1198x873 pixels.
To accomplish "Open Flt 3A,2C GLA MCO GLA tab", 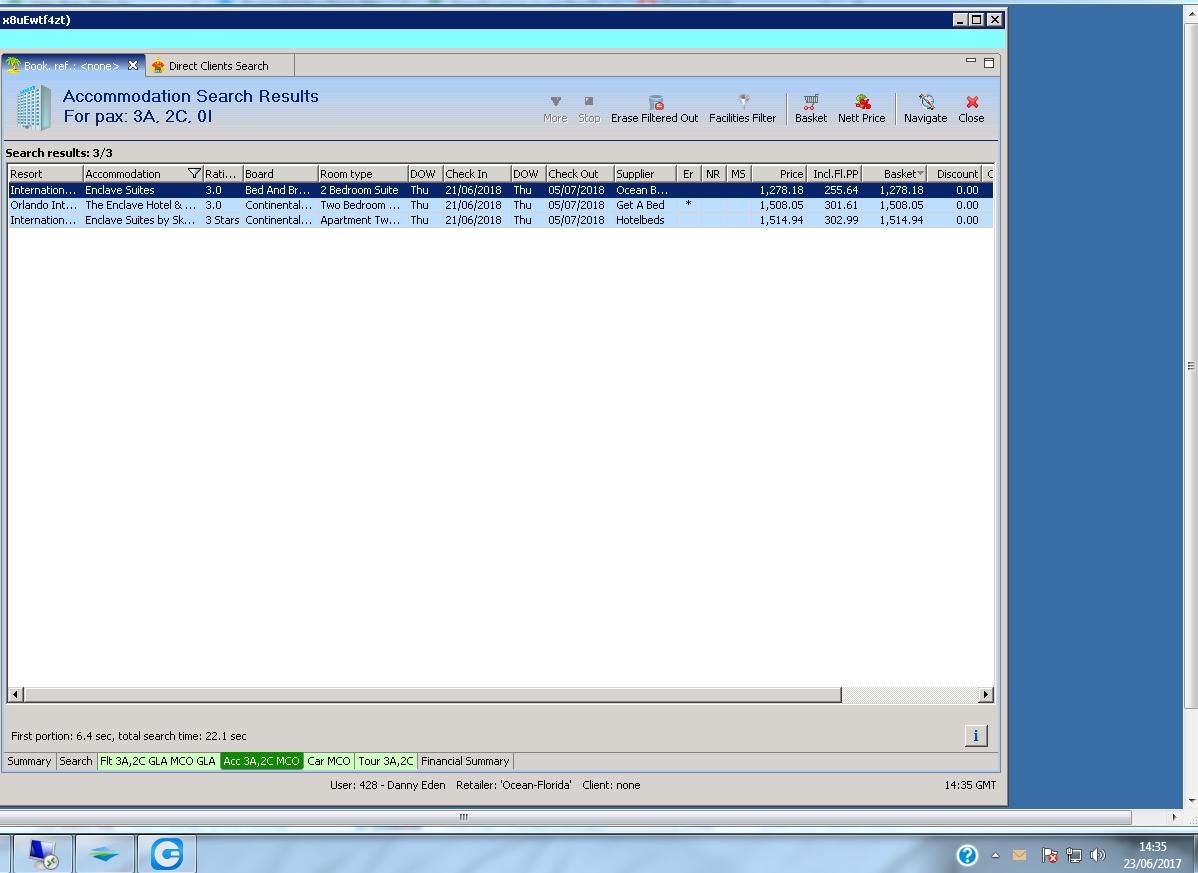I will (158, 761).
